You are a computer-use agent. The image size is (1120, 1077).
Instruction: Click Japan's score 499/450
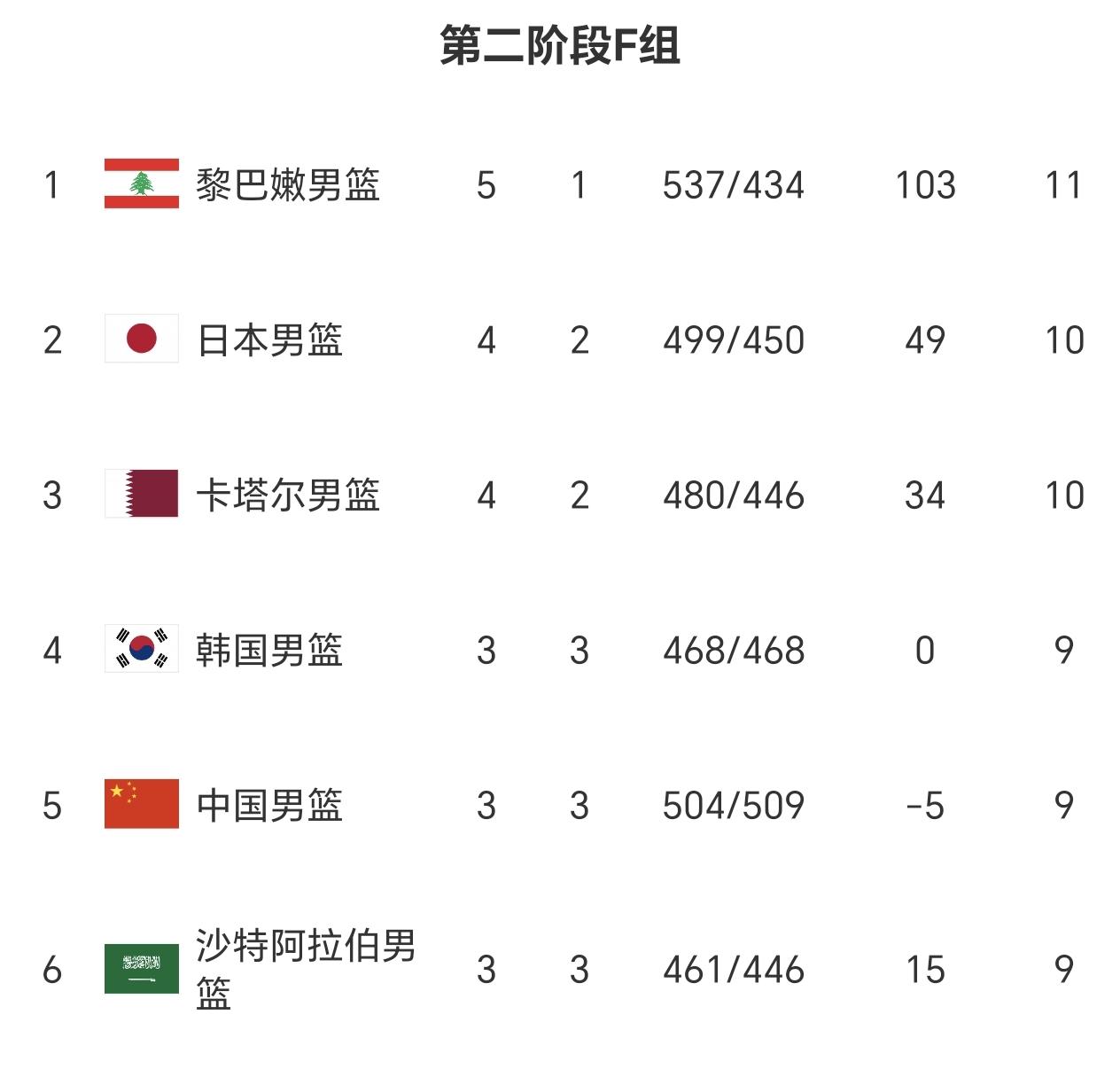734,340
